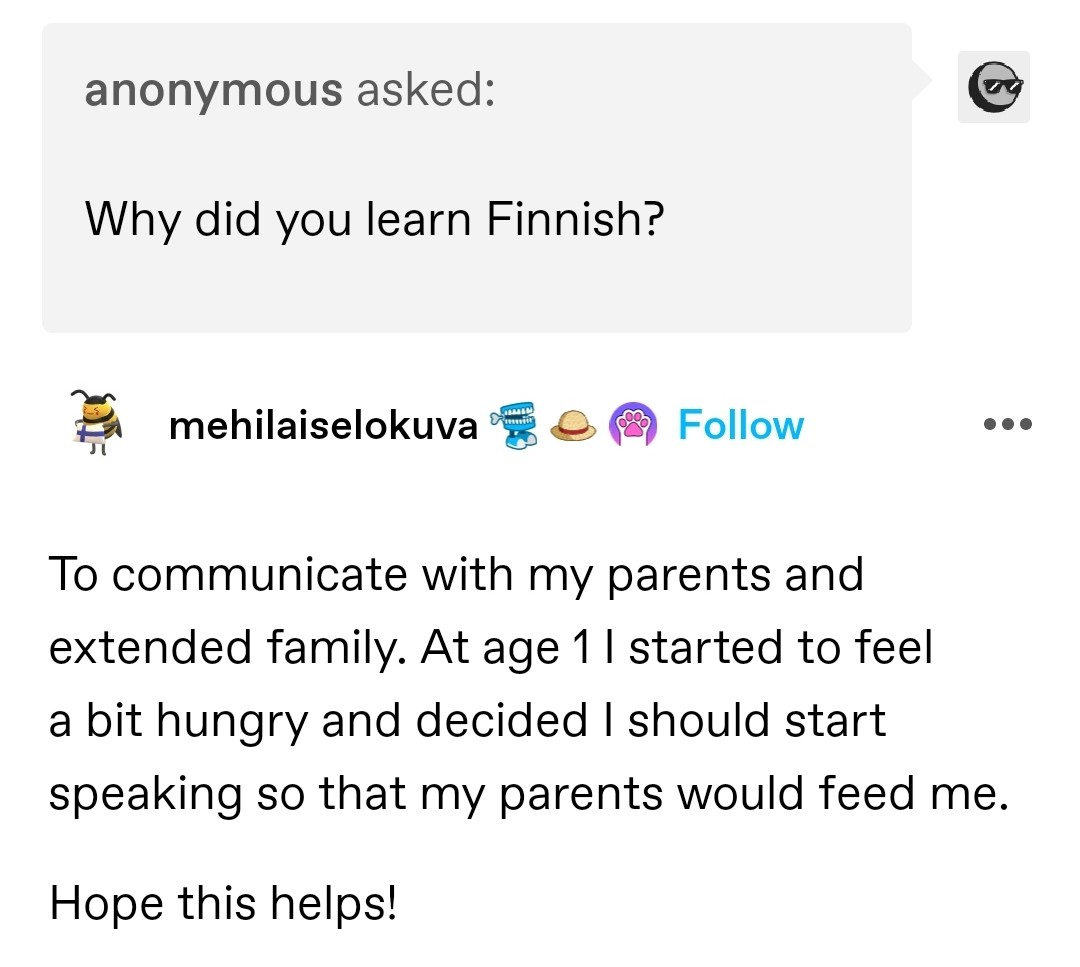Image resolution: width=1080 pixels, height=967 pixels.
Task: Open the three-dot post options menu
Action: 1006,424
